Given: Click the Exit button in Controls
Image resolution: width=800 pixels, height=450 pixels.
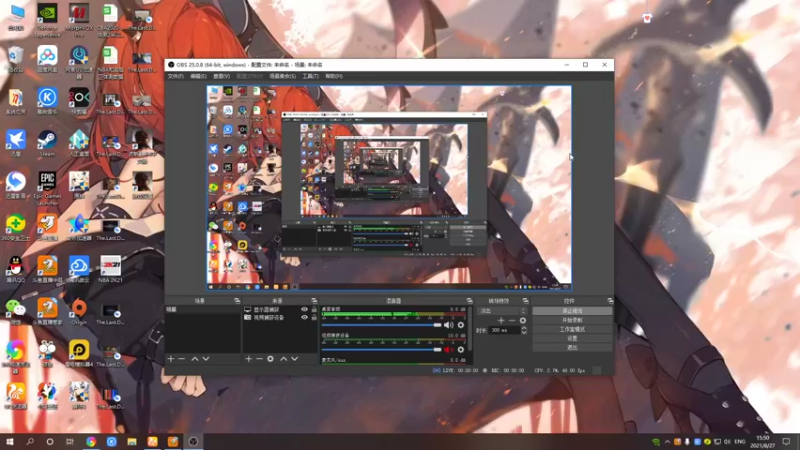Looking at the screenshot, I should tap(572, 347).
